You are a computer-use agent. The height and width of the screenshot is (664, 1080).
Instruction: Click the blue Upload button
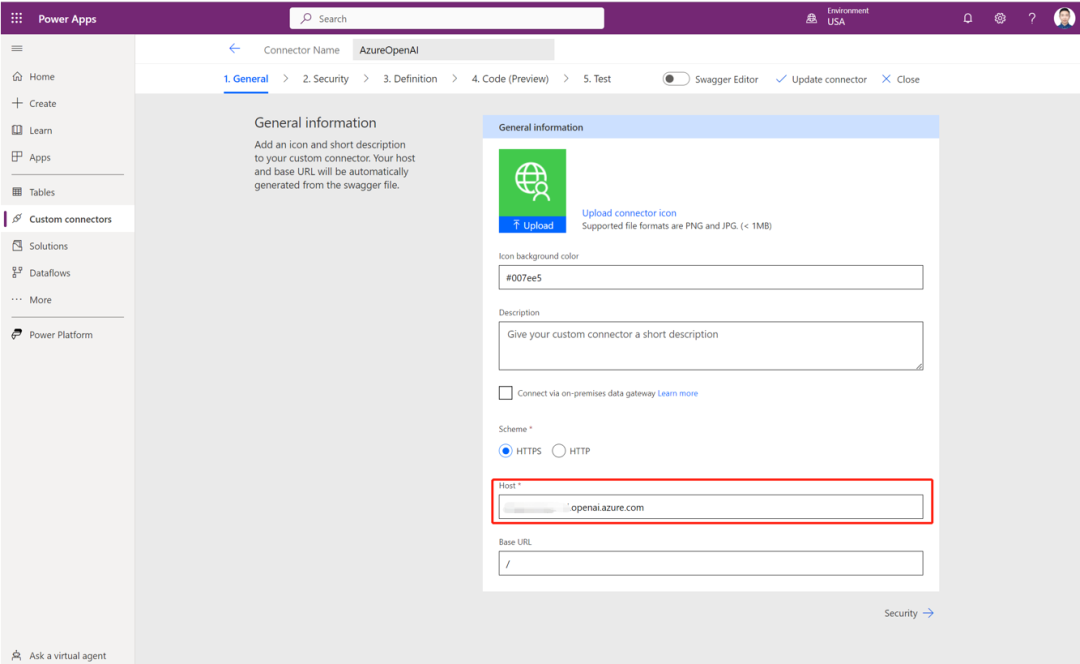532,225
